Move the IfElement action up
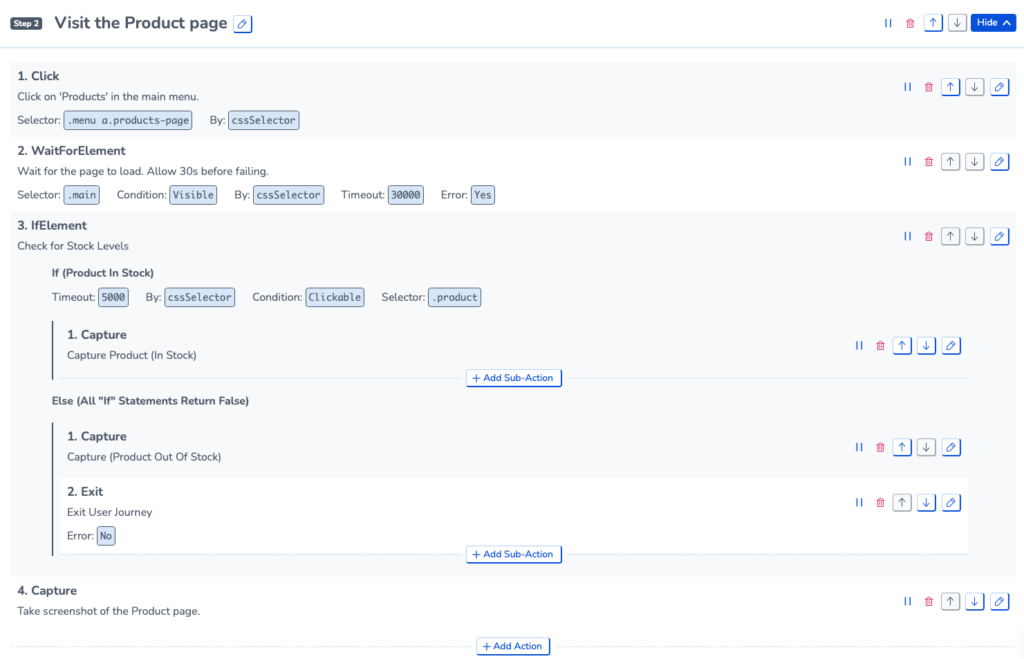Screen dimensions: 1024x659 point(950,236)
